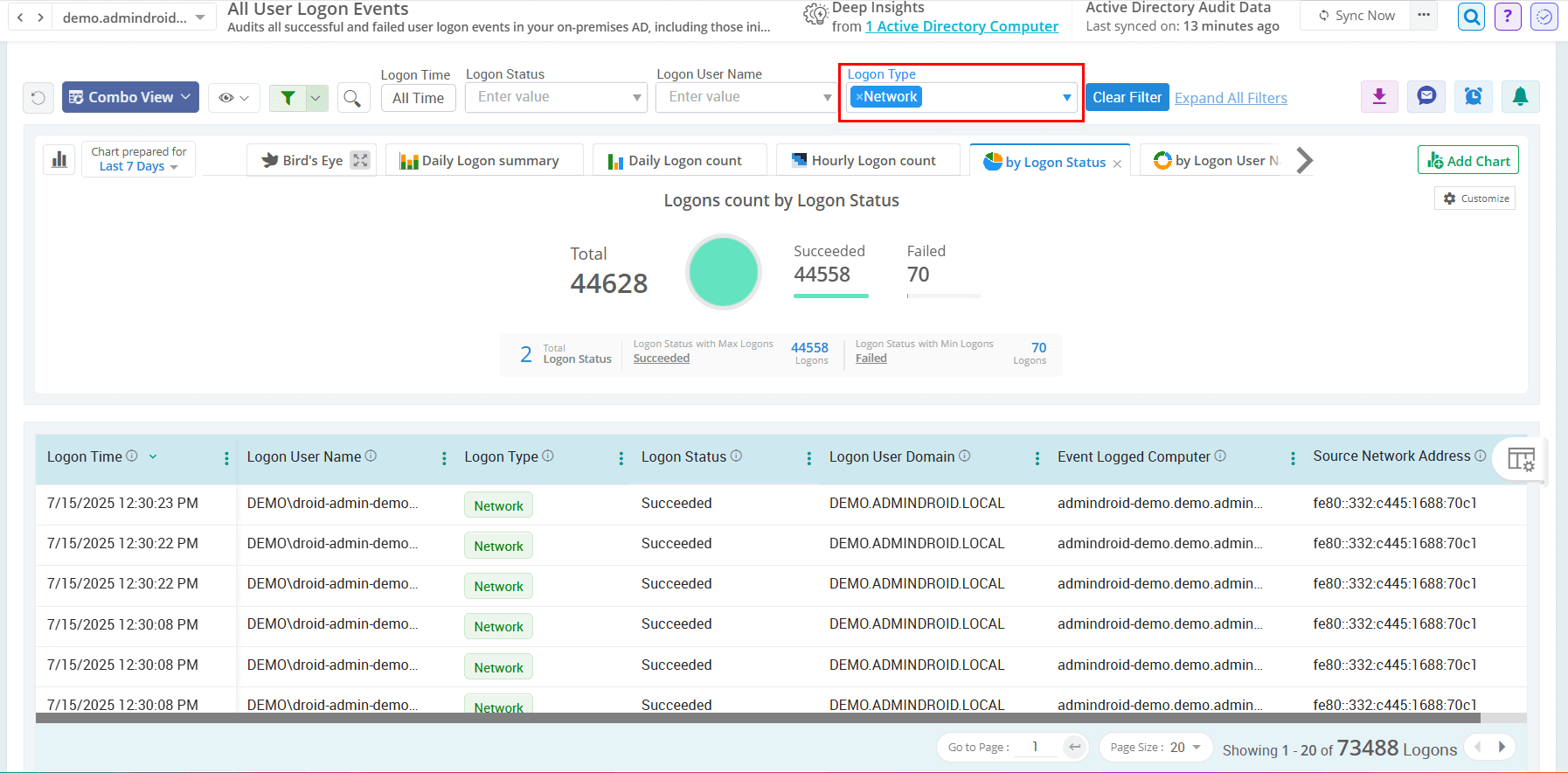Switch to Hourly Logon count tab
1568x773 pixels.
pyautogui.click(x=867, y=160)
